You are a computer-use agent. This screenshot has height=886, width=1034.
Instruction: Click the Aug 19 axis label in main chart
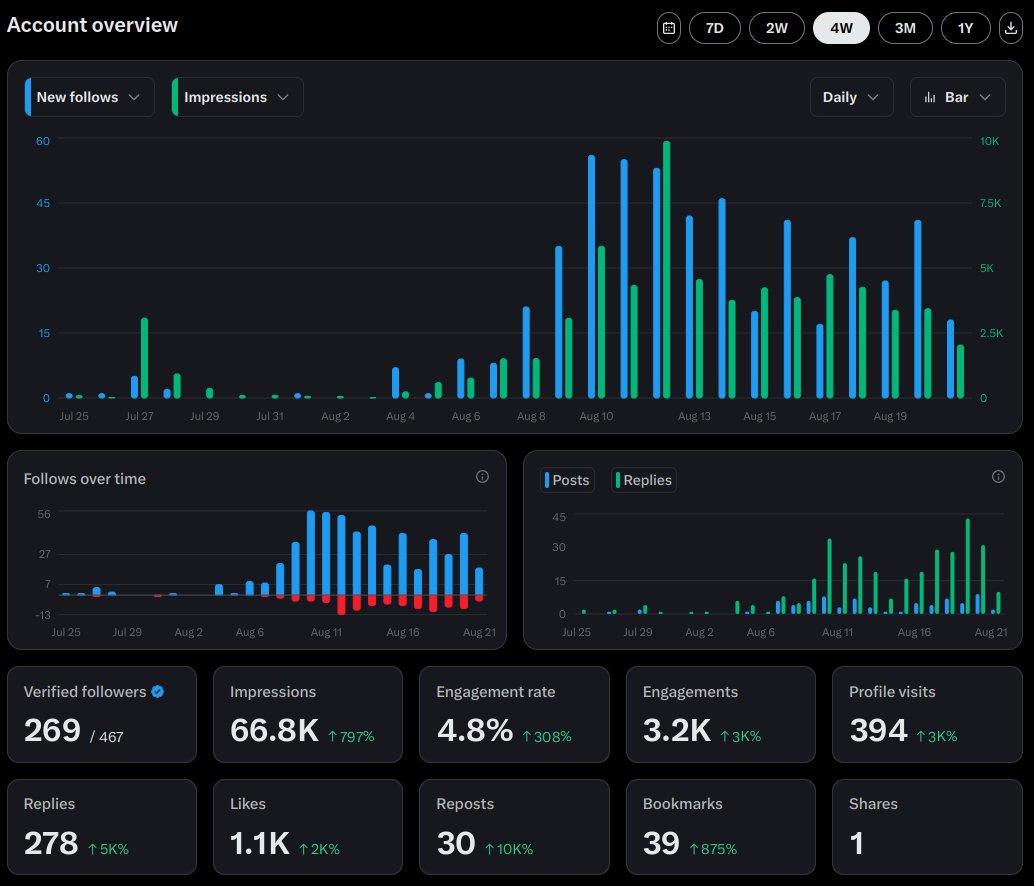click(x=890, y=416)
